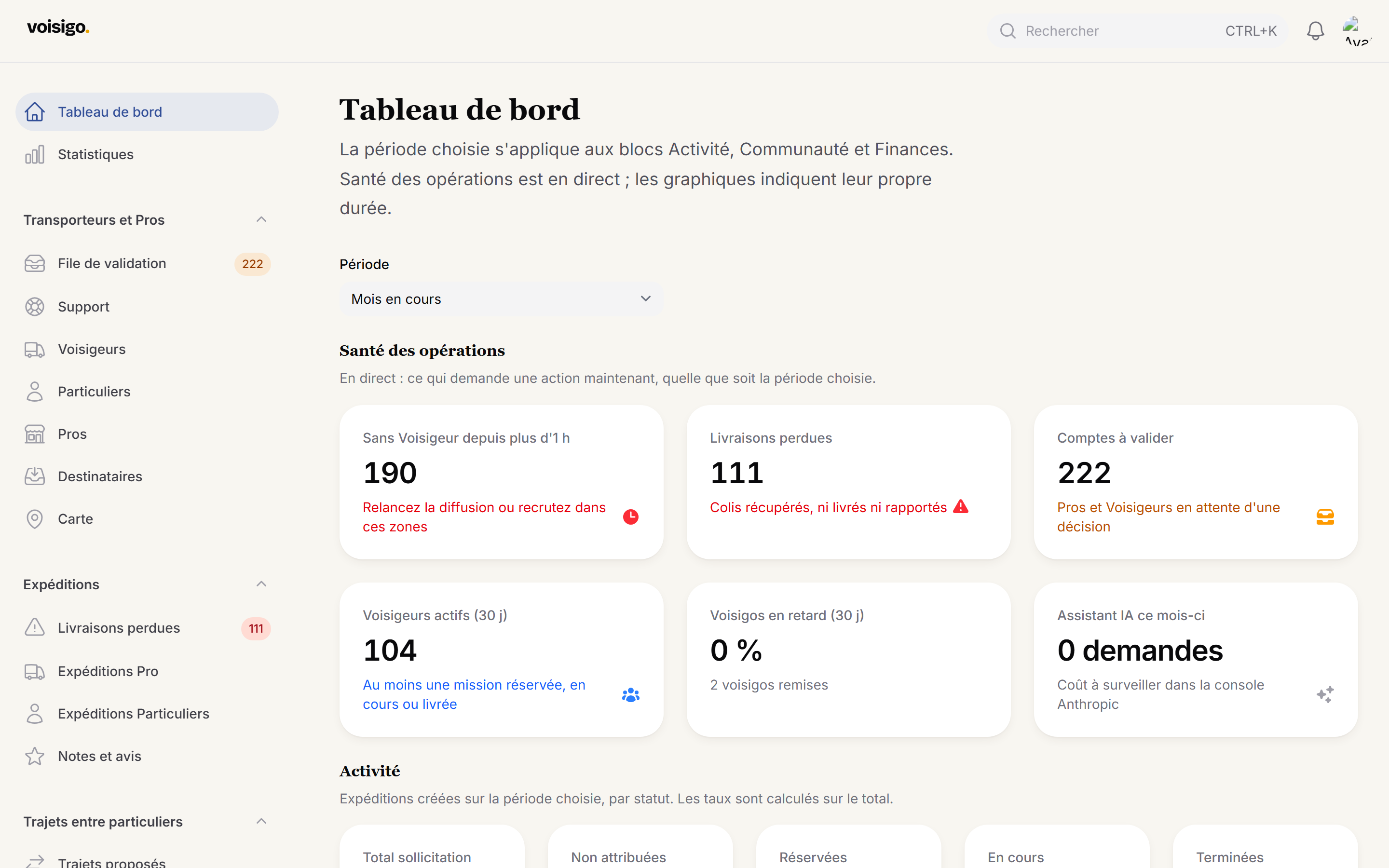The height and width of the screenshot is (868, 1389).
Task: Click the storefront icon for Pros
Action: [x=34, y=434]
